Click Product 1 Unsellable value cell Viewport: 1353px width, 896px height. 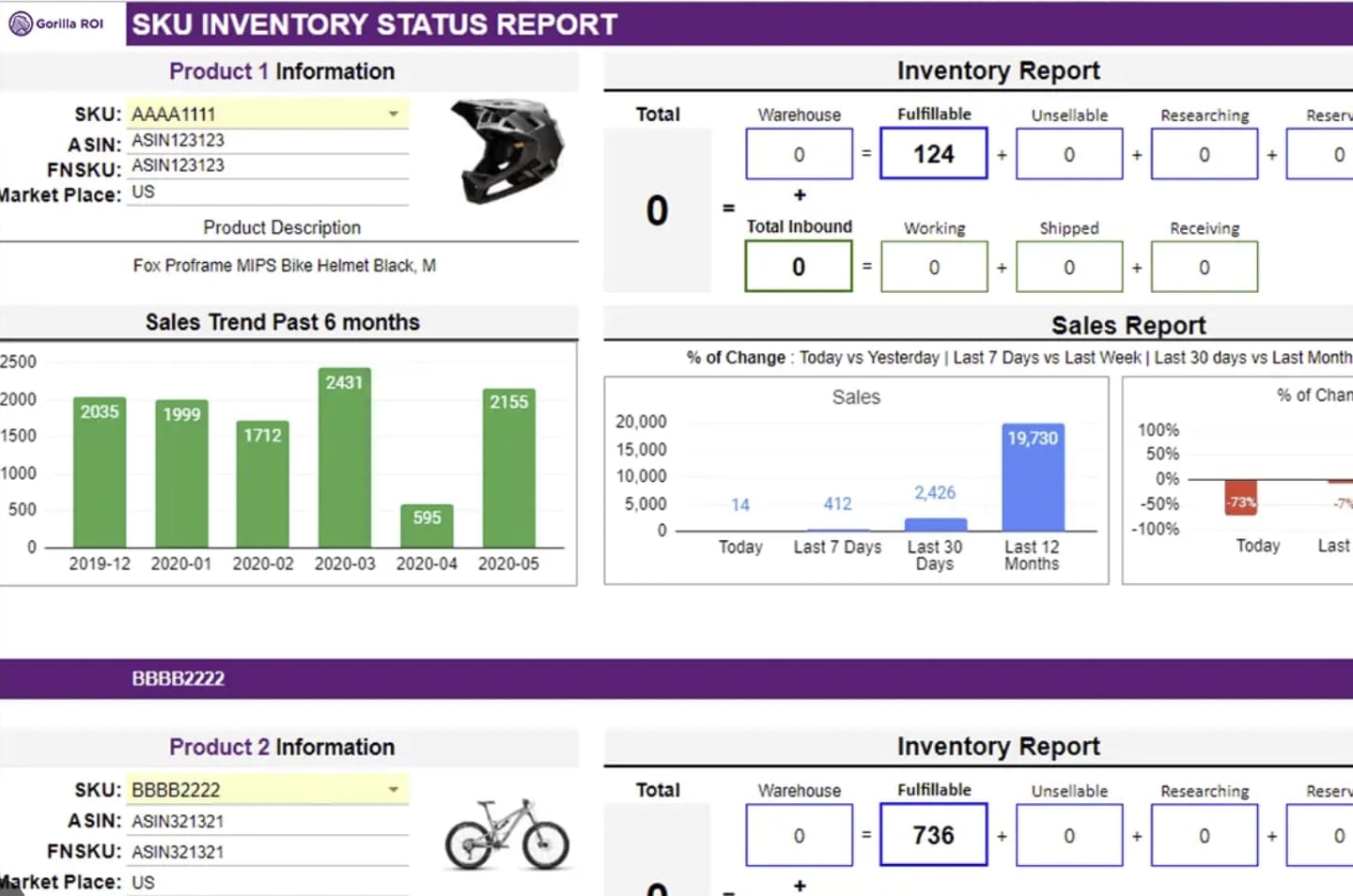[x=1069, y=154]
